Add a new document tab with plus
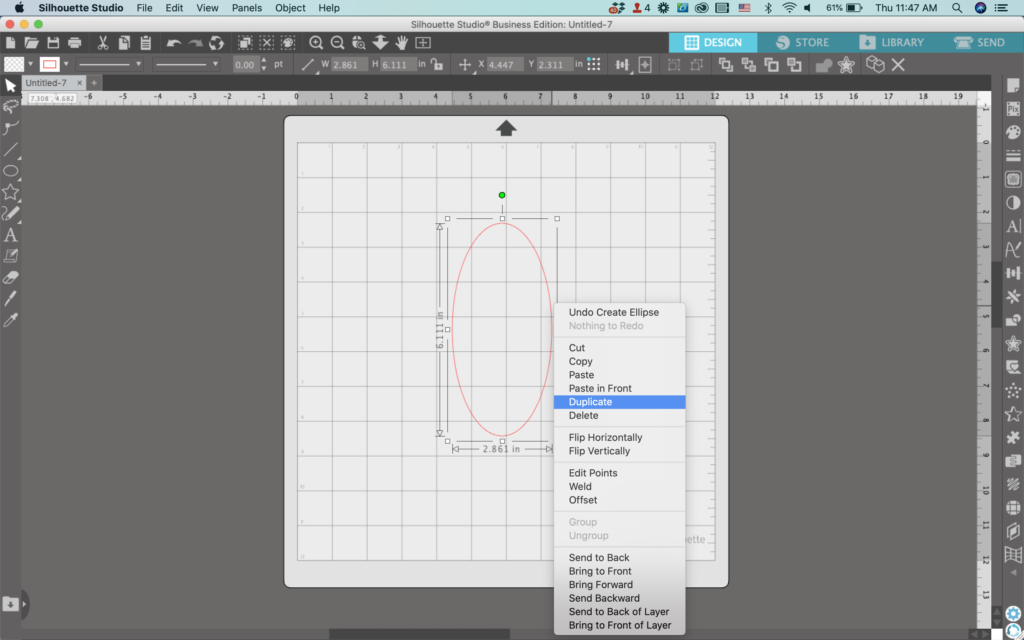 coord(94,83)
